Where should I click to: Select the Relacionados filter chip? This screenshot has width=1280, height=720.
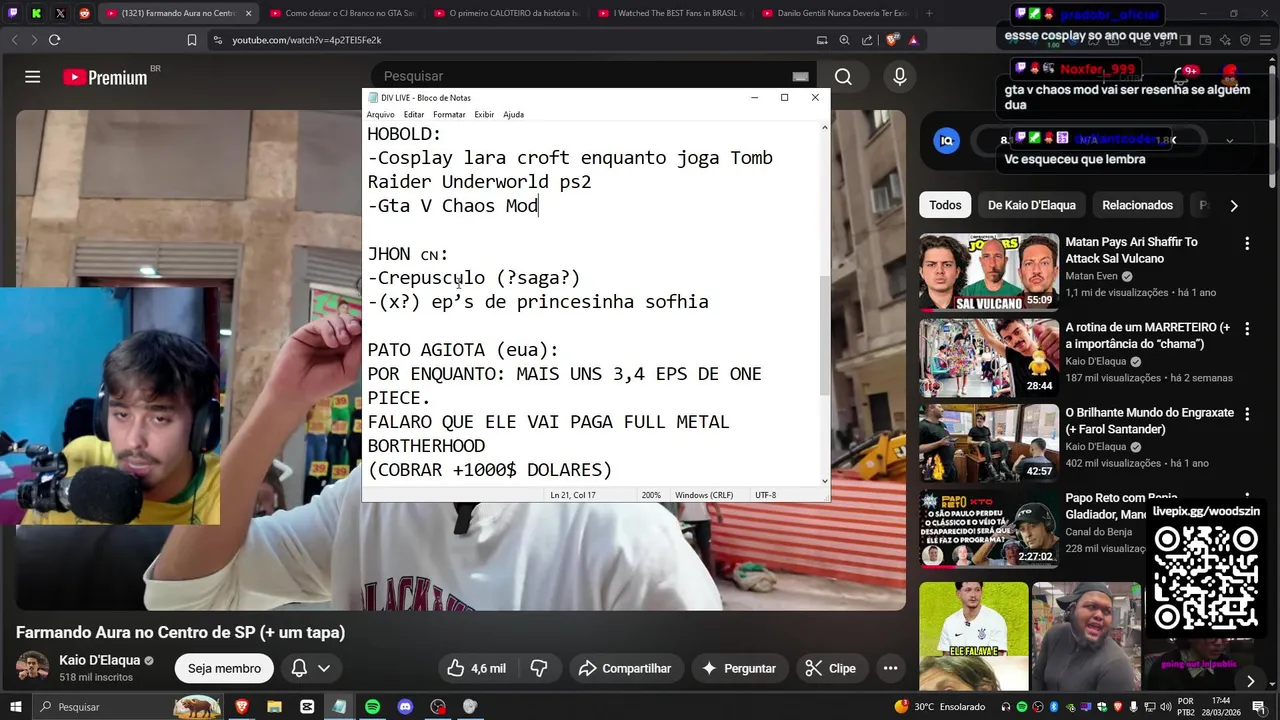1137,205
